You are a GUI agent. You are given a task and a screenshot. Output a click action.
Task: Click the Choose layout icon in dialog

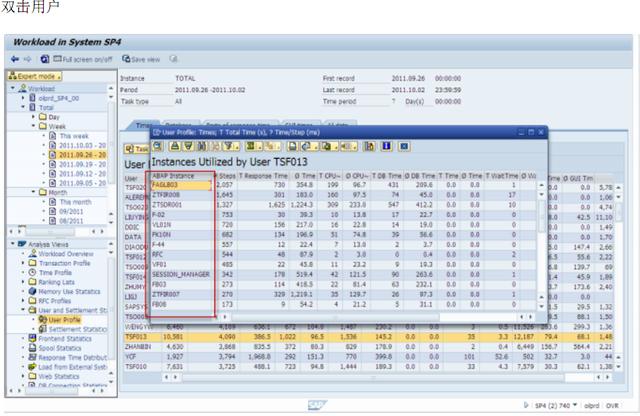click(x=348, y=146)
